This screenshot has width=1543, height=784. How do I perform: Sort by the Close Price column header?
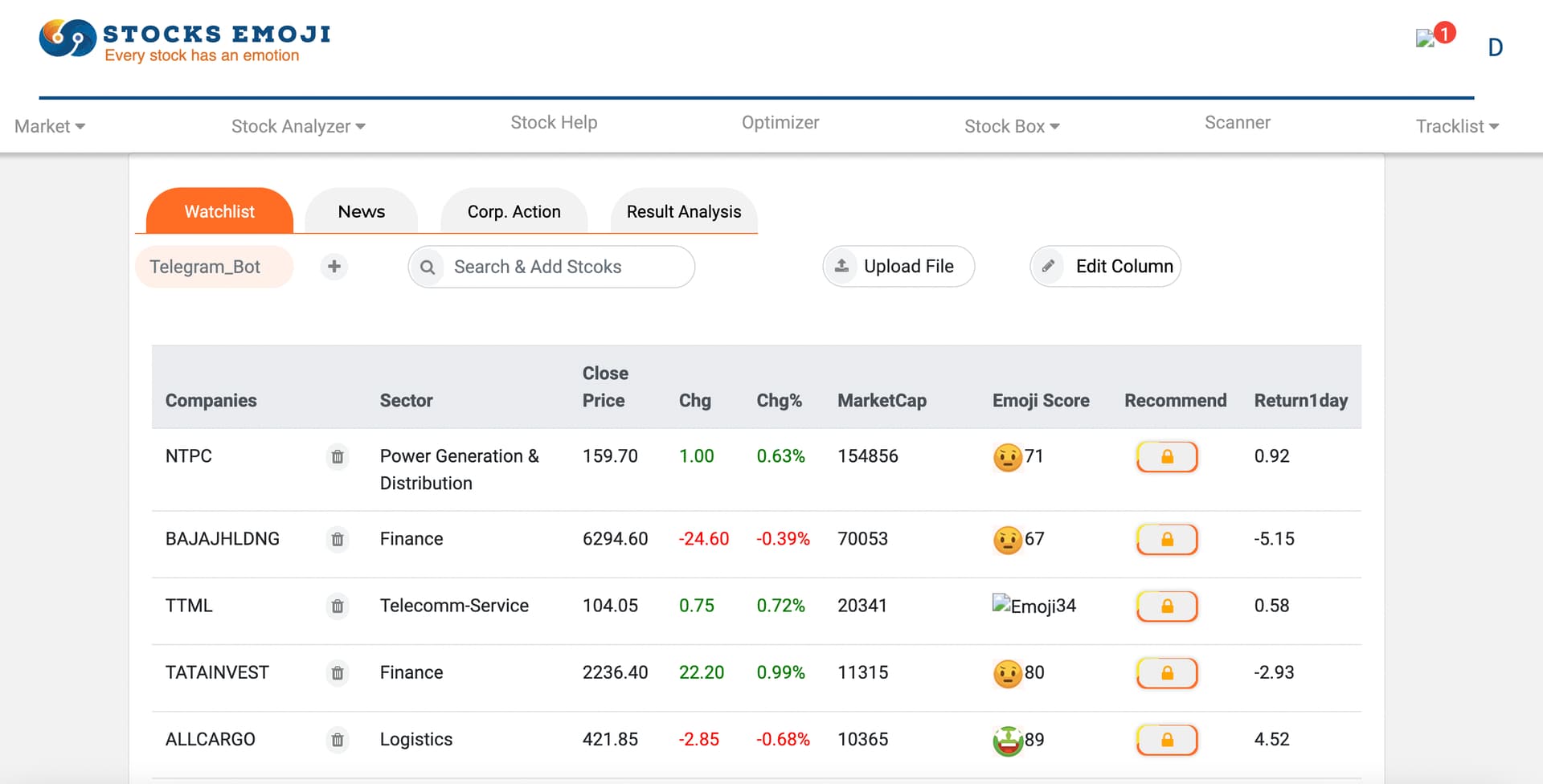click(x=605, y=386)
